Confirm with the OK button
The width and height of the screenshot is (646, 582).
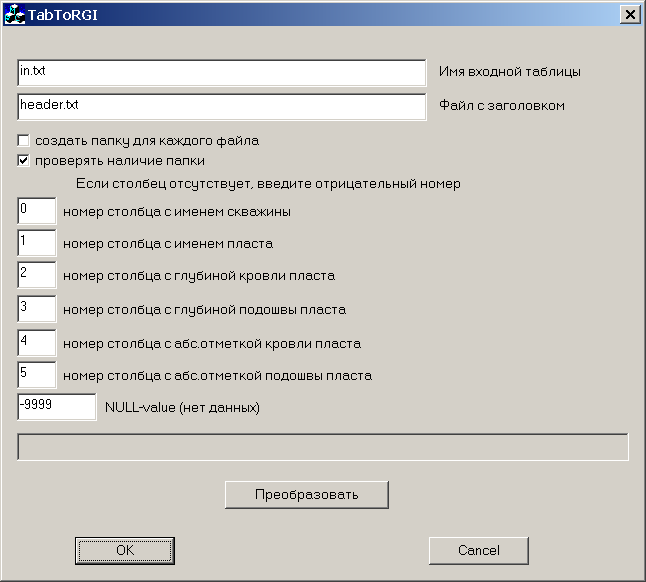[125, 550]
